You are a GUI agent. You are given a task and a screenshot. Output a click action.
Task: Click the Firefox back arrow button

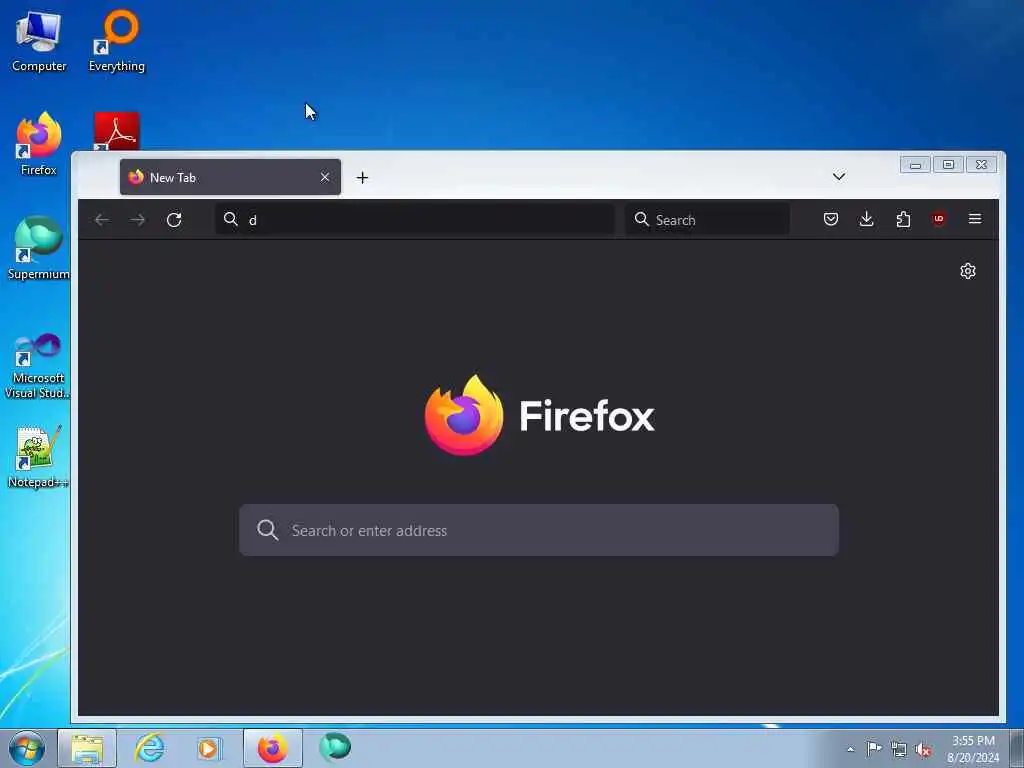point(102,219)
